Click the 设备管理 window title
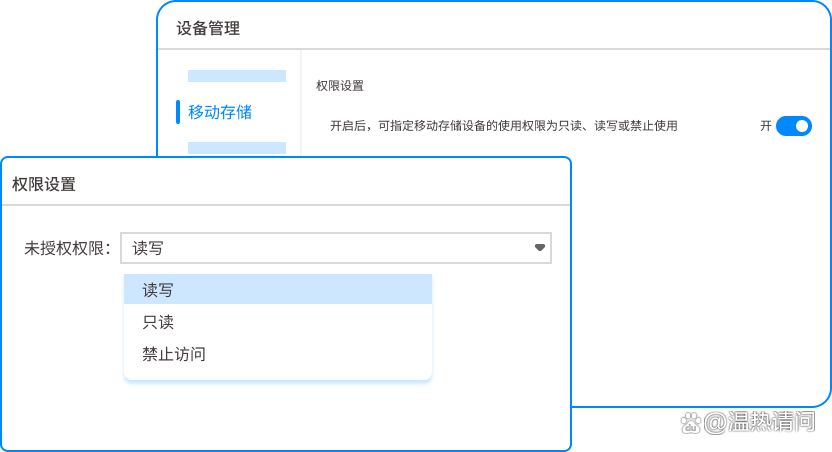 pyautogui.click(x=208, y=28)
